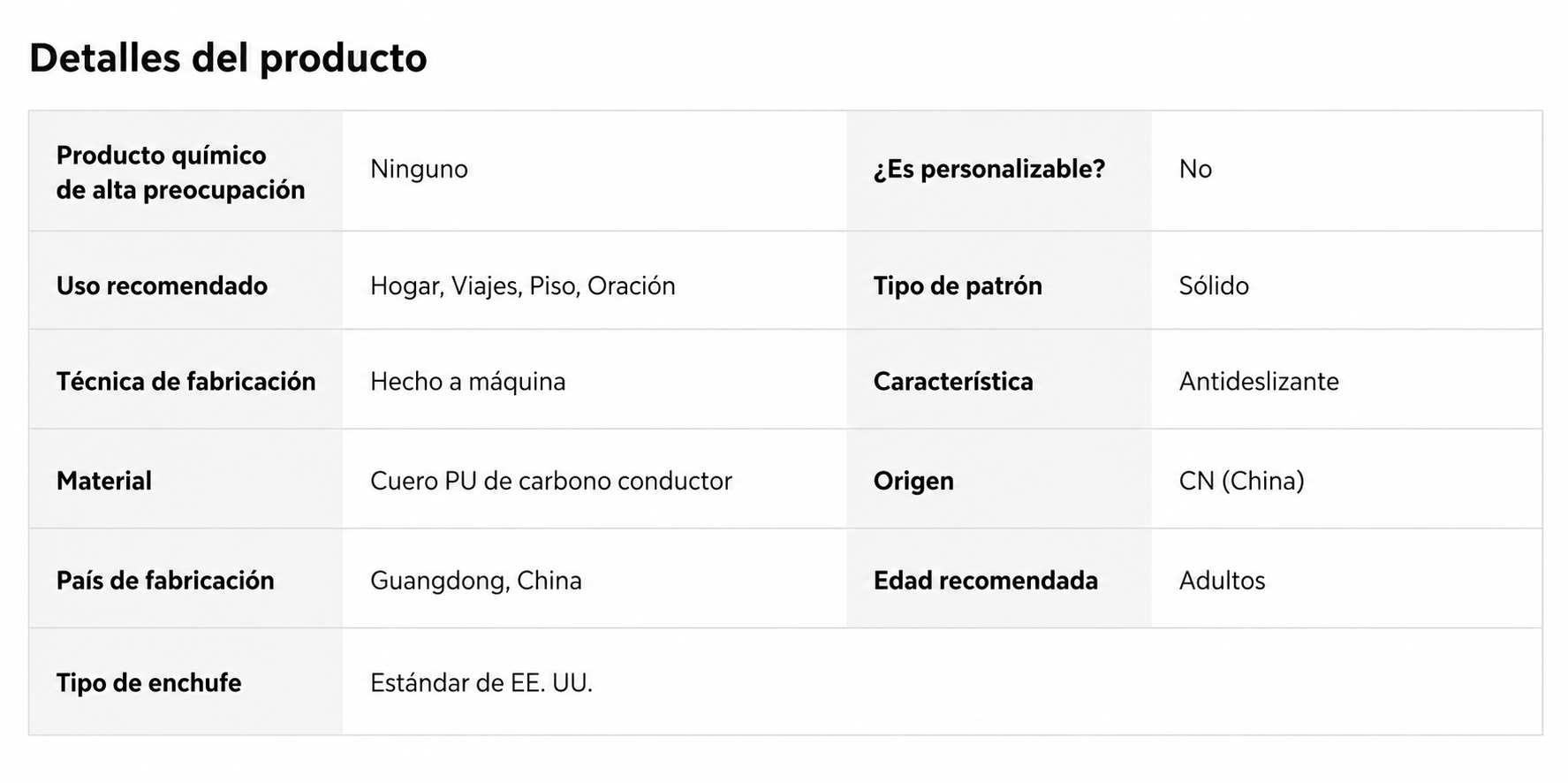Select the 'Producto químico de alta preocupación' label
The width and height of the screenshot is (1568, 783).
[x=180, y=172]
